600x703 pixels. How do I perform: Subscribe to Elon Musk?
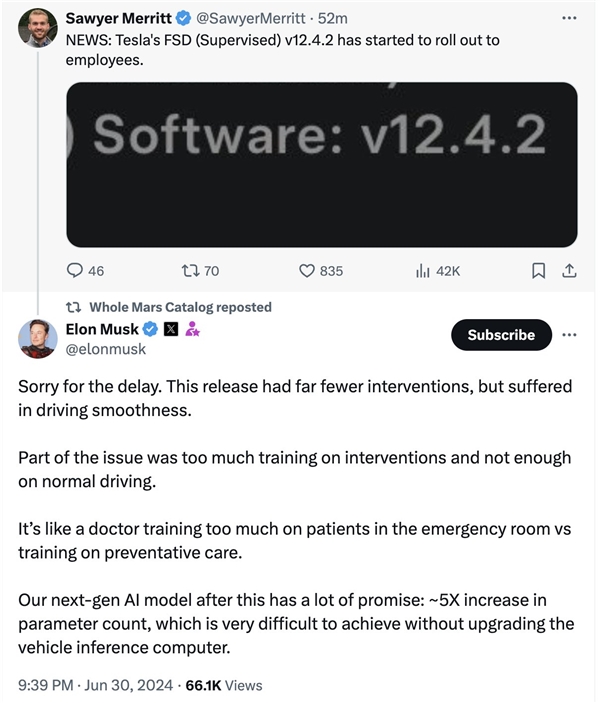[501, 335]
